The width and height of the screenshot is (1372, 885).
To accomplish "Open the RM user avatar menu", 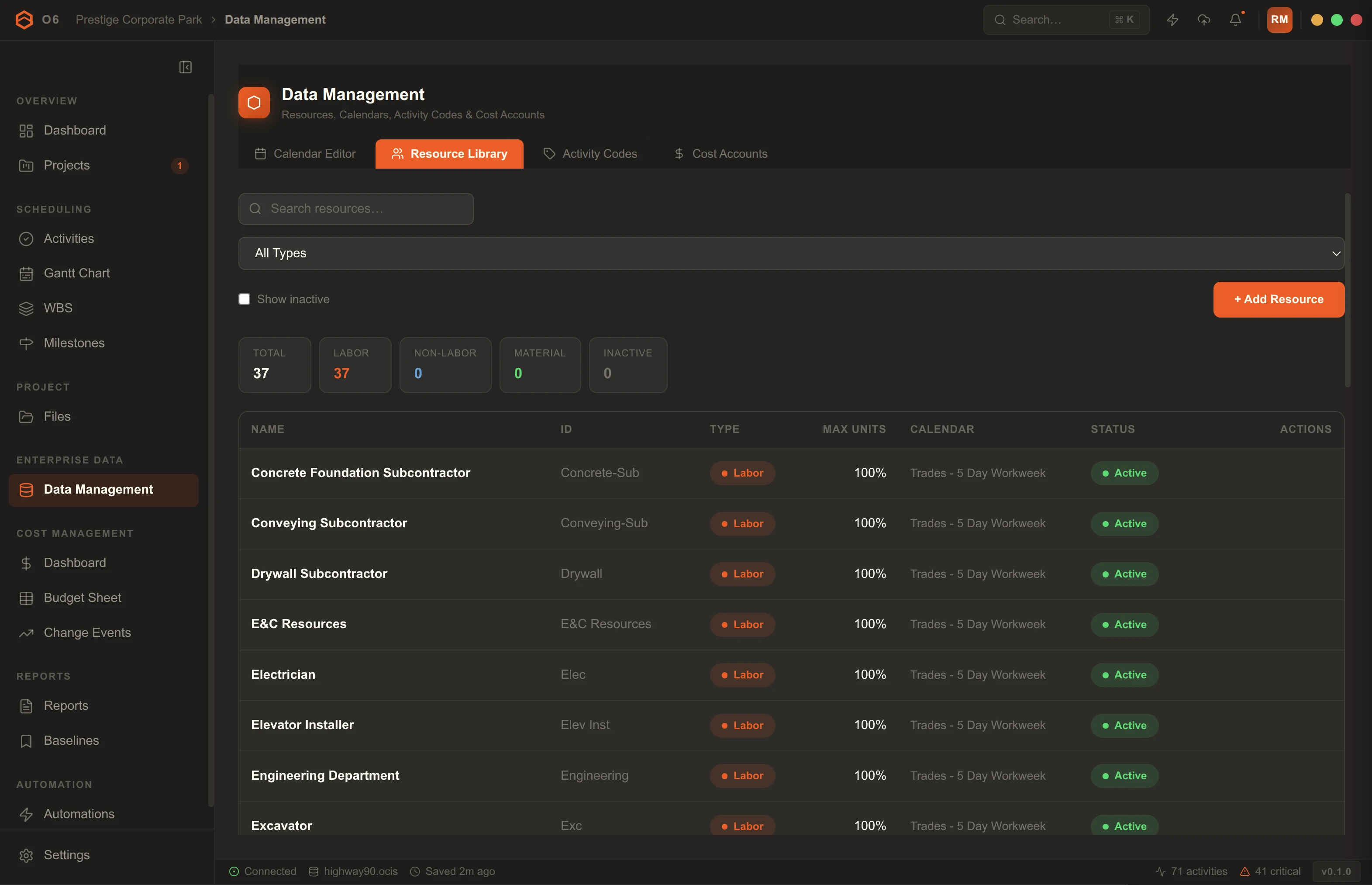I will (1279, 20).
